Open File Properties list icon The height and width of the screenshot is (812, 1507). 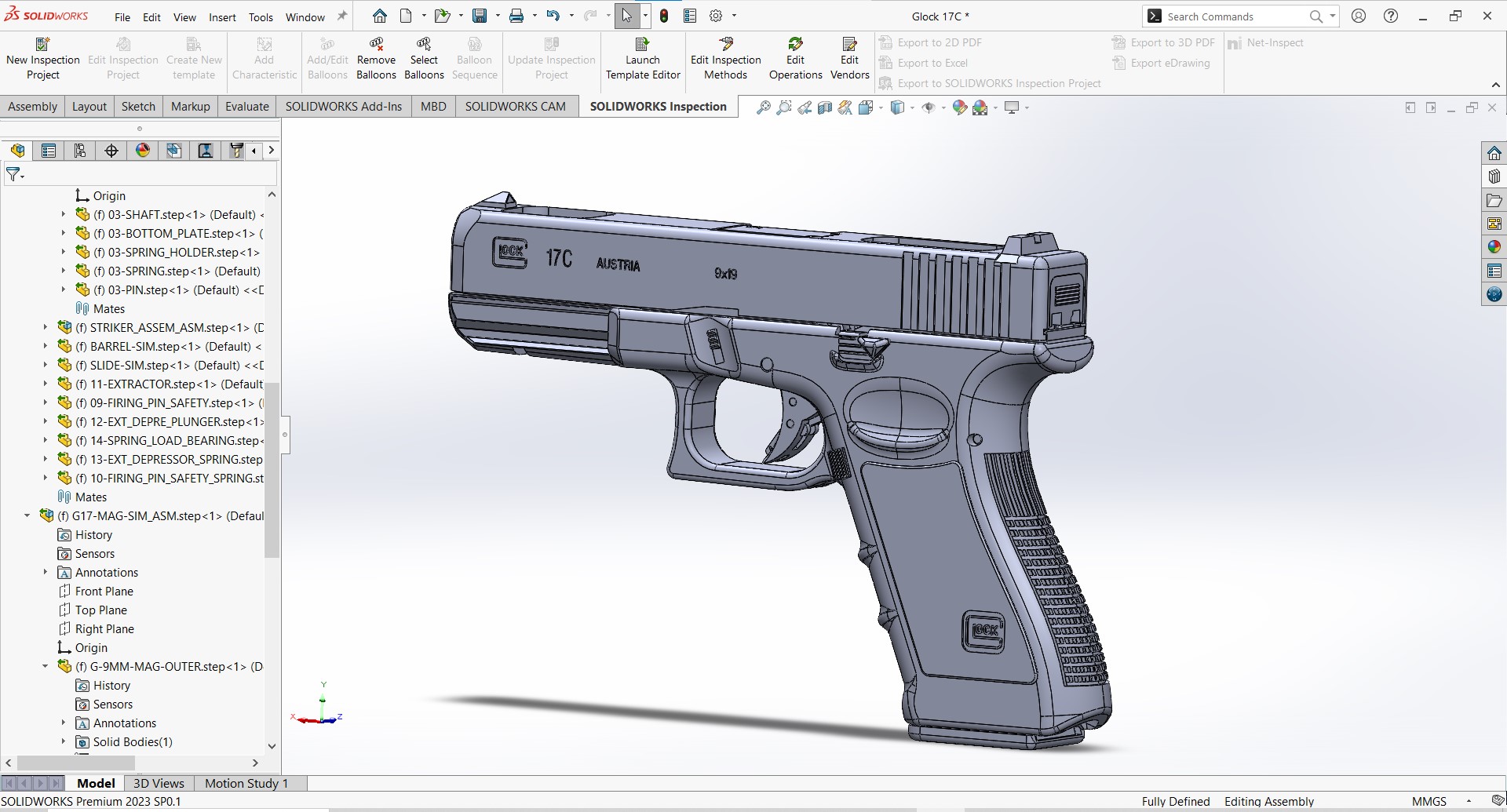690,16
